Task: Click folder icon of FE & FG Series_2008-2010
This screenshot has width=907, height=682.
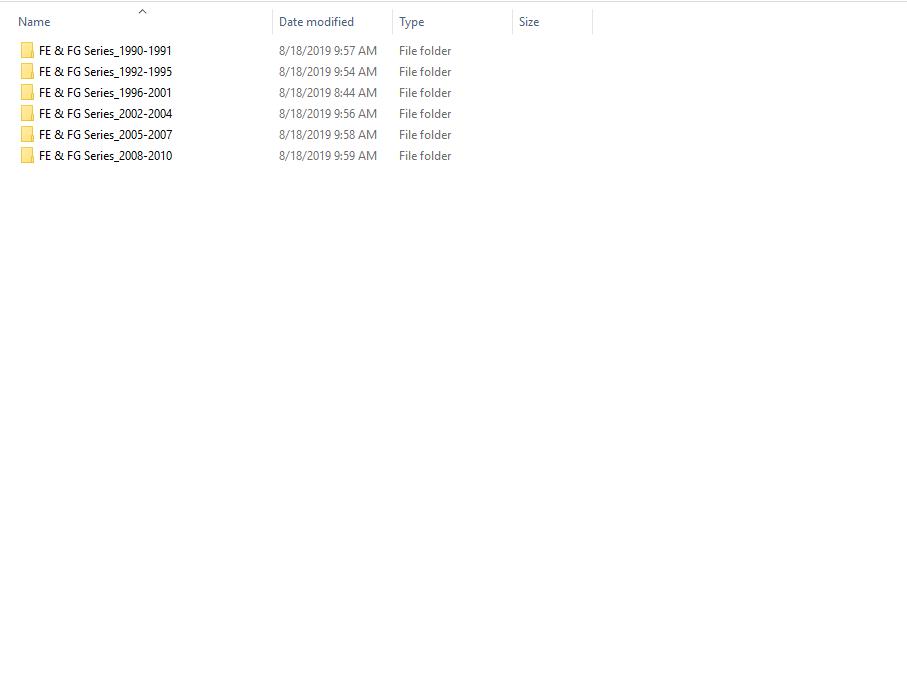Action: 27,156
